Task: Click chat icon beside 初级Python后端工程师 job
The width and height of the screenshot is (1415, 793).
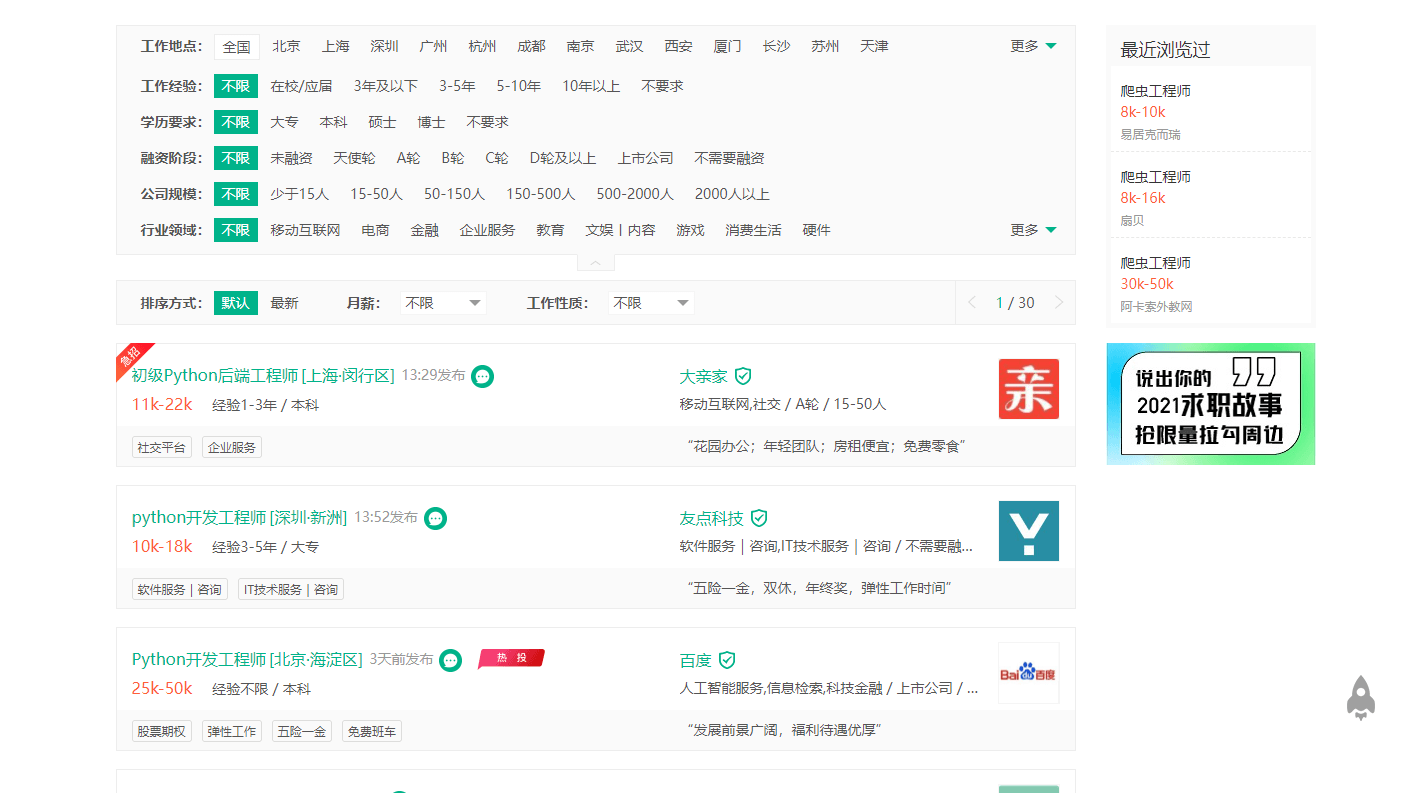Action: (x=482, y=376)
